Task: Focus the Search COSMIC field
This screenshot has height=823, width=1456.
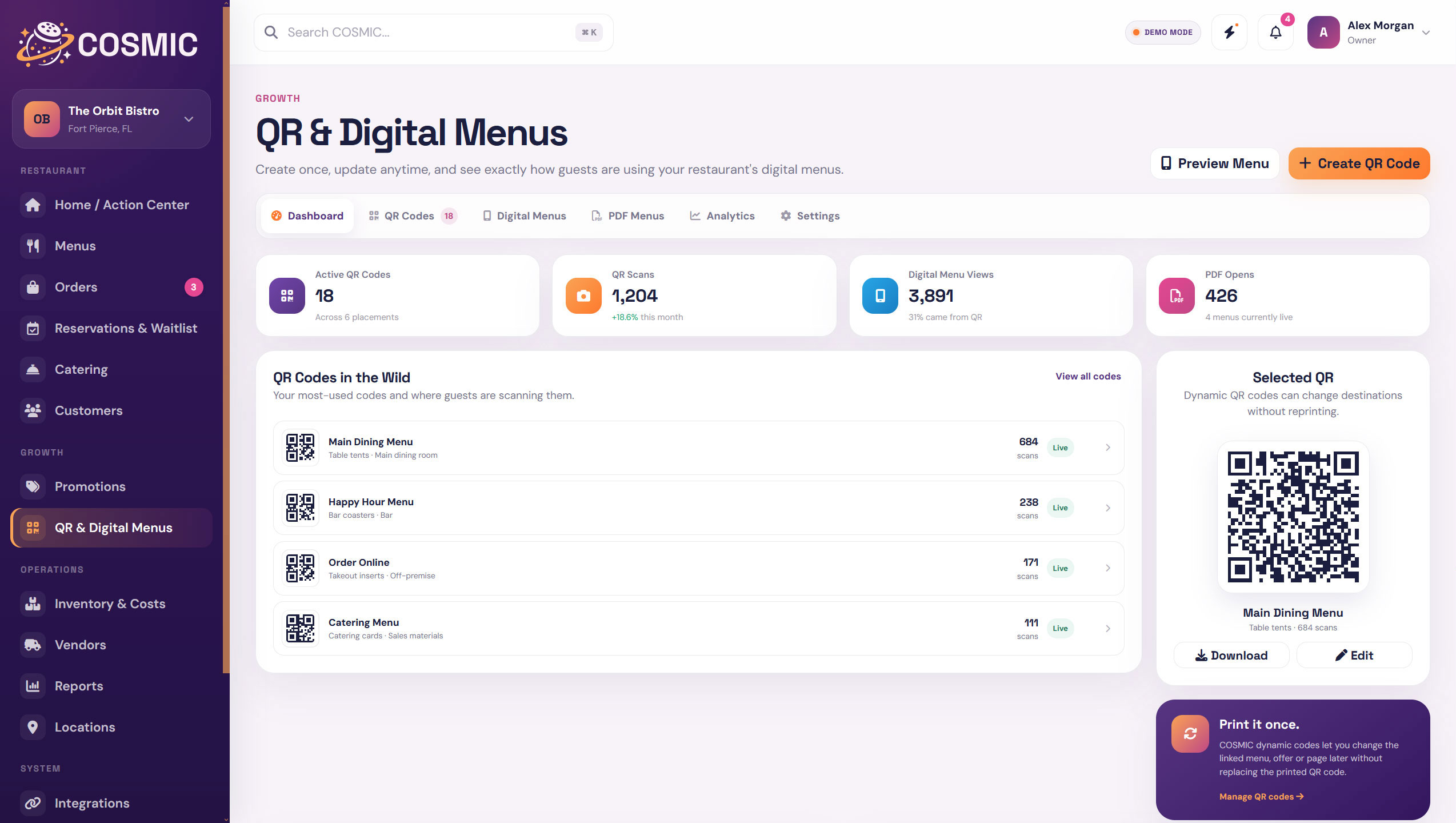Action: [x=434, y=33]
